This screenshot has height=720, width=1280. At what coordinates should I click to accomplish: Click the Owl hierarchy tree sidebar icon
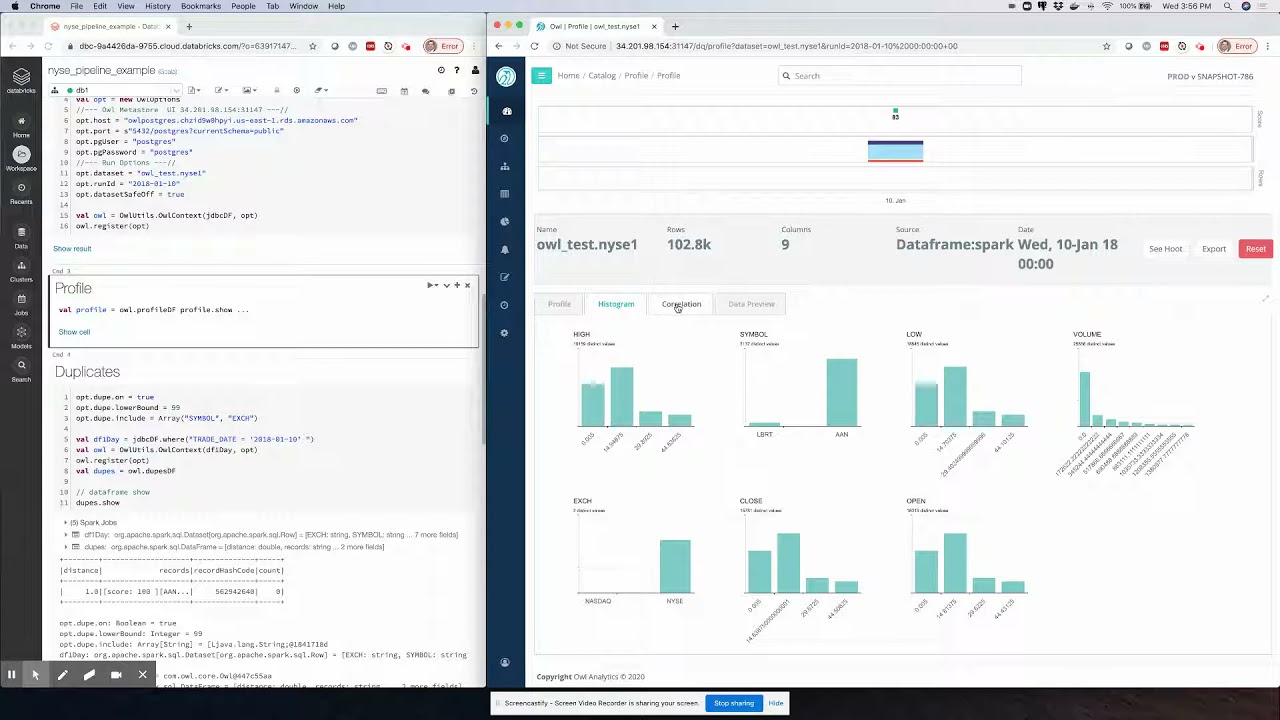tap(505, 166)
